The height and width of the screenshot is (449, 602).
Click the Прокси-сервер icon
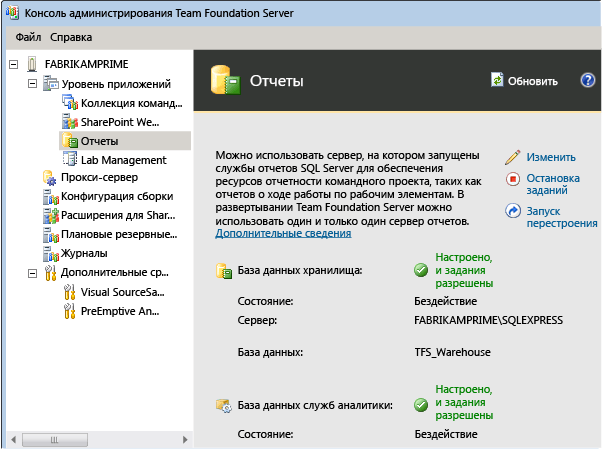[x=50, y=177]
